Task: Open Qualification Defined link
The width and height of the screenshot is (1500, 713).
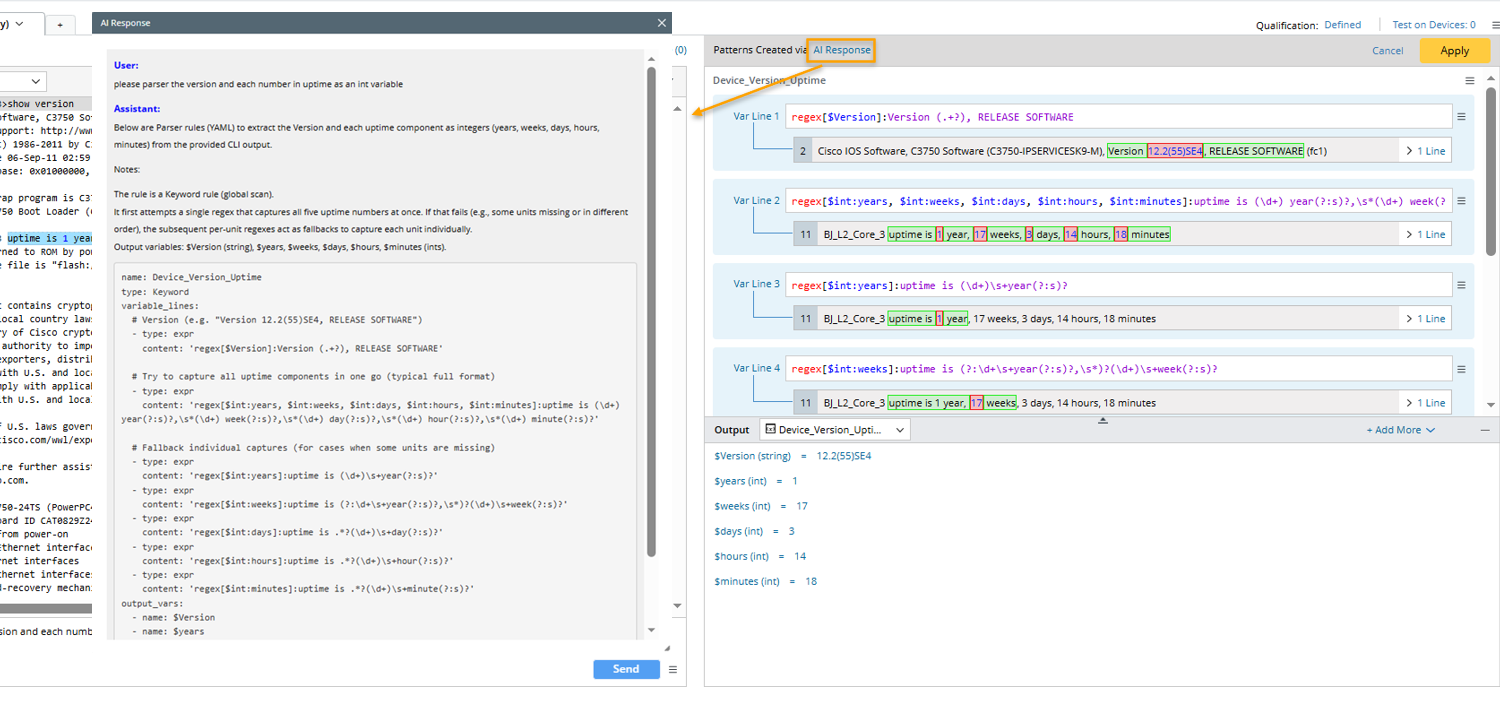Action: (1342, 25)
